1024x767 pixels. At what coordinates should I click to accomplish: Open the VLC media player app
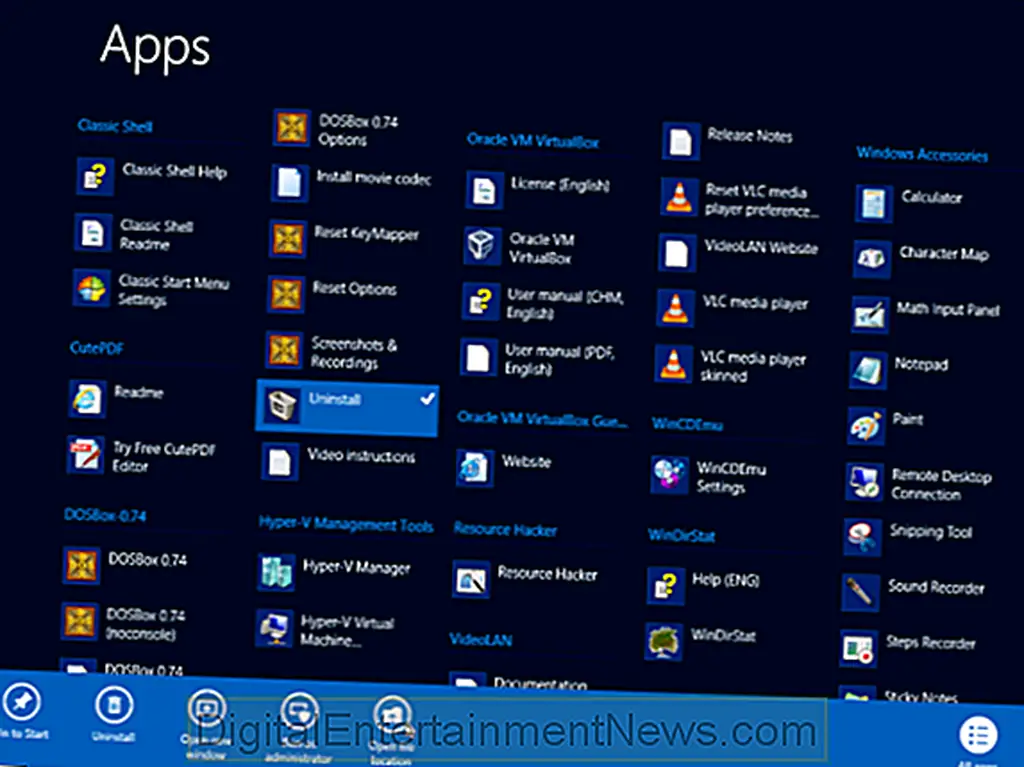(735, 306)
